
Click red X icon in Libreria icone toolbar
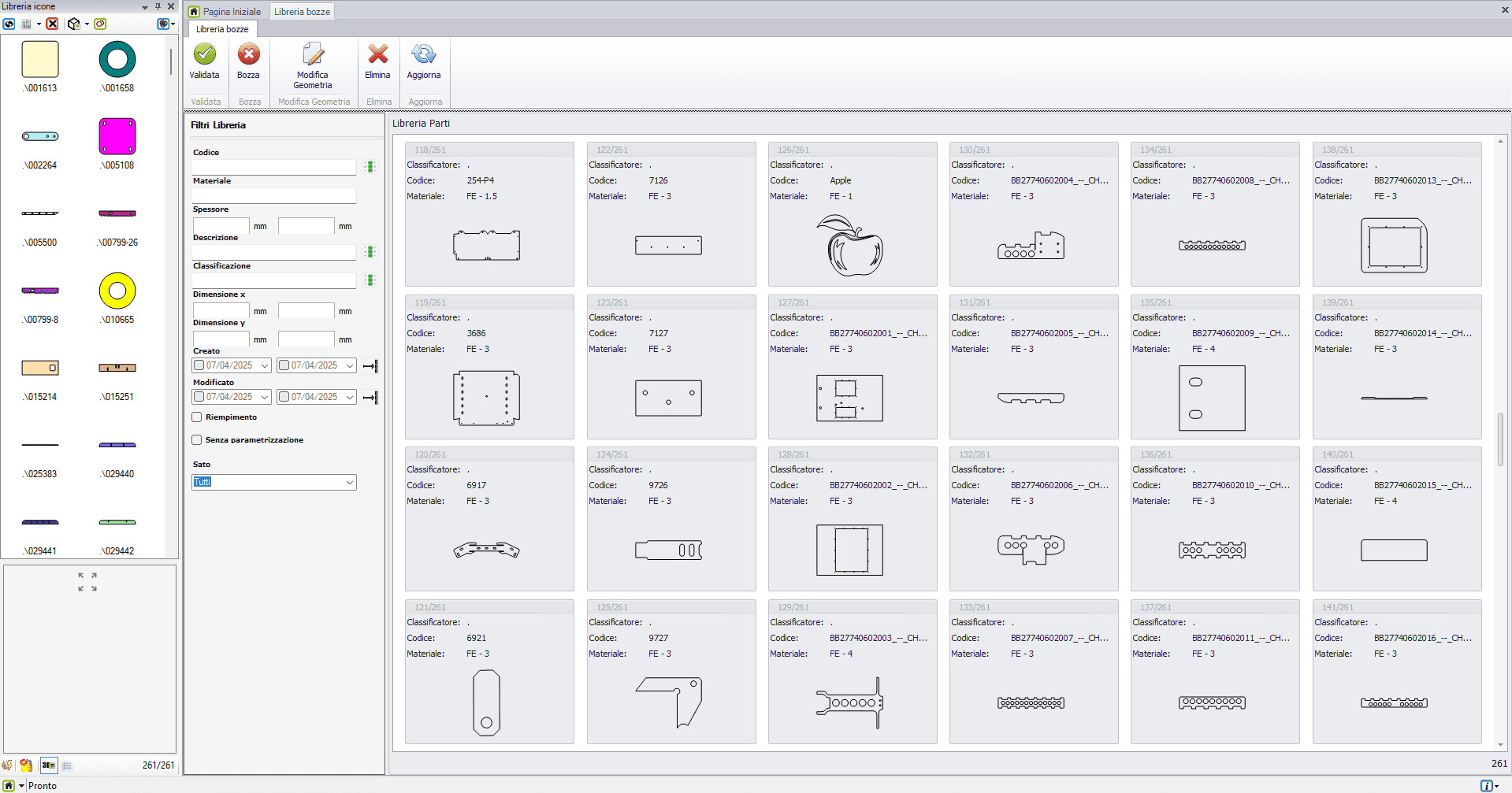coord(52,24)
